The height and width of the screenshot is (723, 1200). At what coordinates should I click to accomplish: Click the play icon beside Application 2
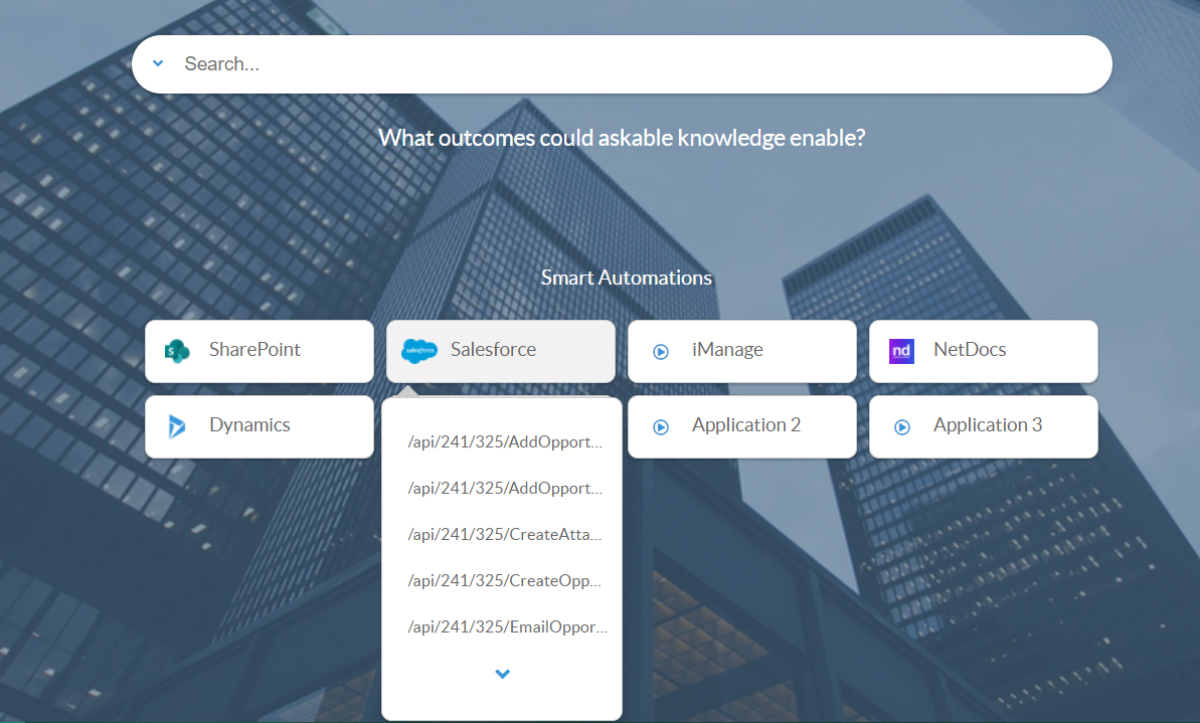(x=660, y=427)
